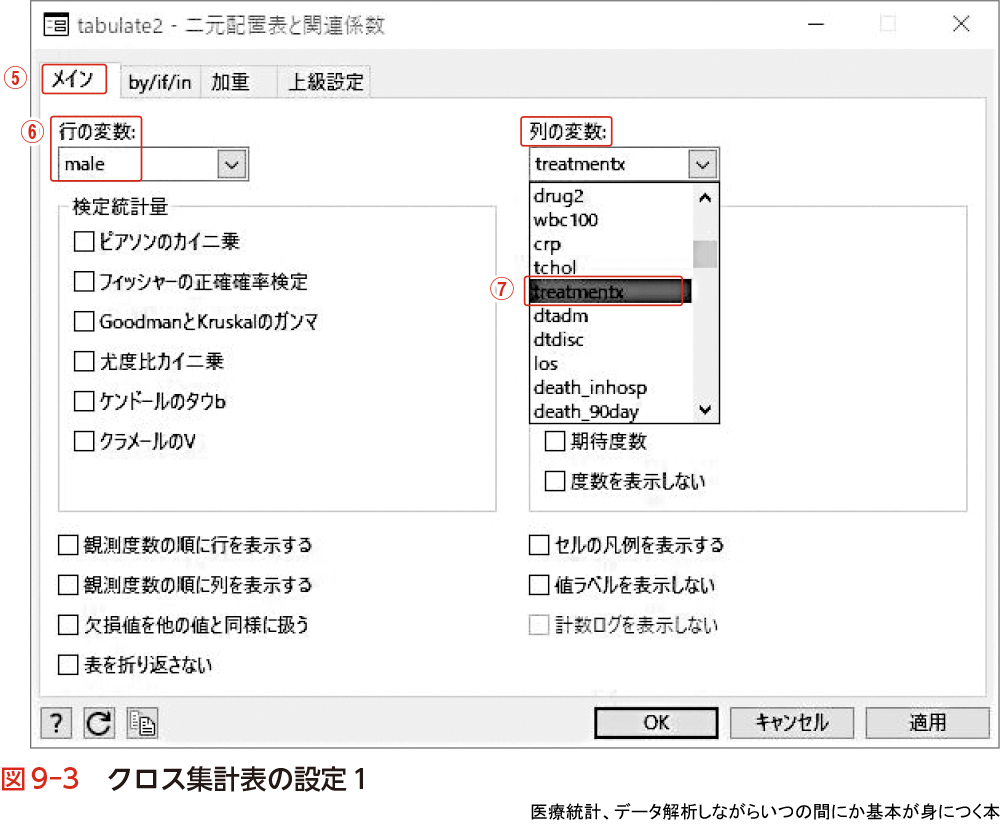Click the help question mark icon
The width and height of the screenshot is (1001, 833).
(x=58, y=722)
